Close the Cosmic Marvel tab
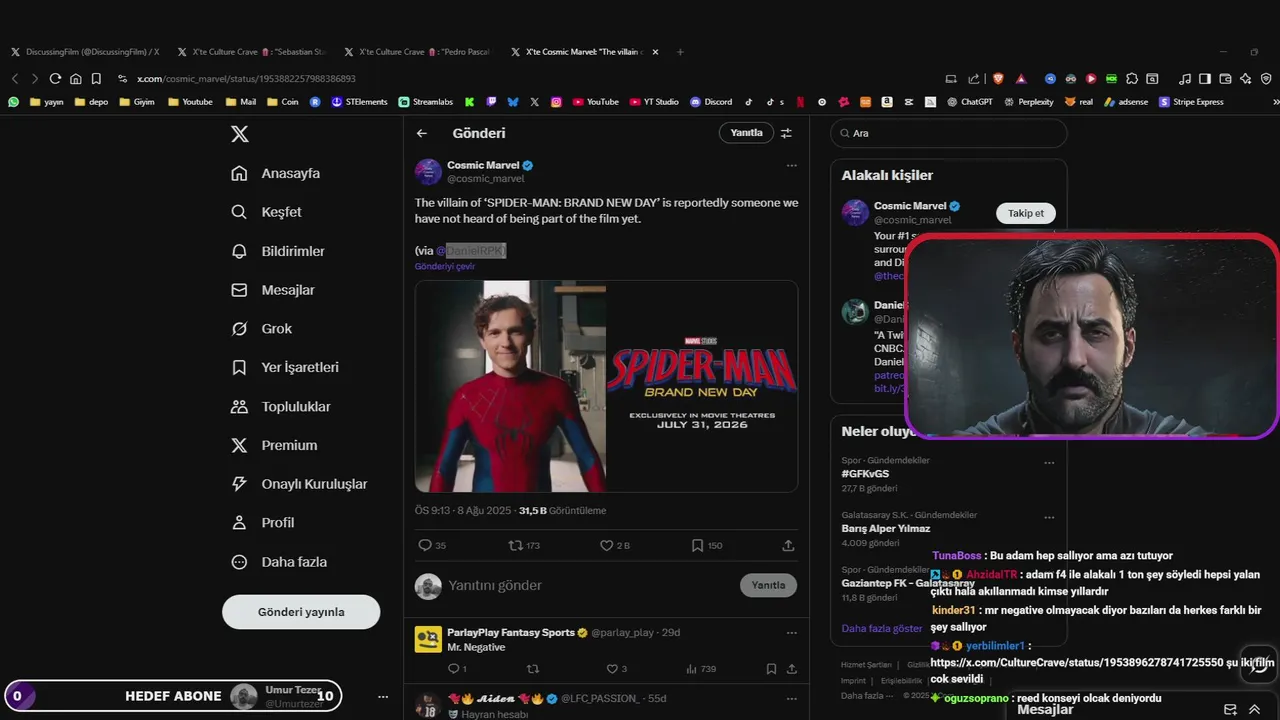This screenshot has width=1280, height=720. coord(655,52)
